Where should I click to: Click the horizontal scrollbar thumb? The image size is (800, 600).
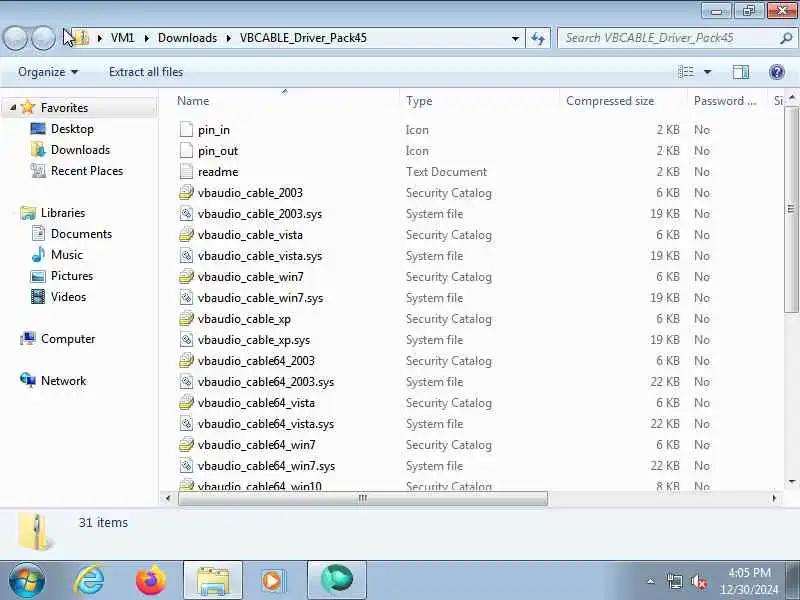[x=363, y=498]
